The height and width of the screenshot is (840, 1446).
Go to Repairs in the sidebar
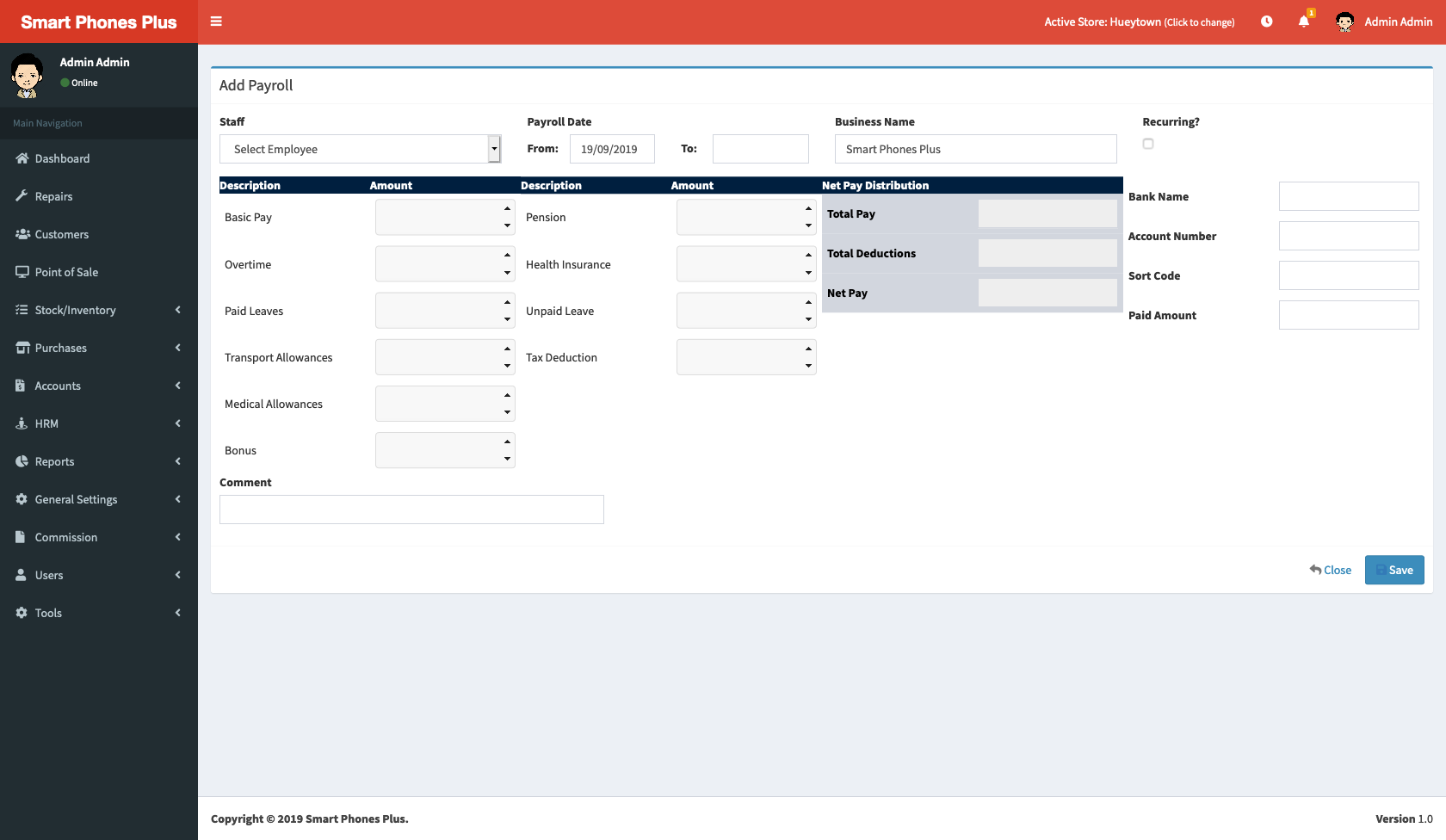tap(99, 196)
